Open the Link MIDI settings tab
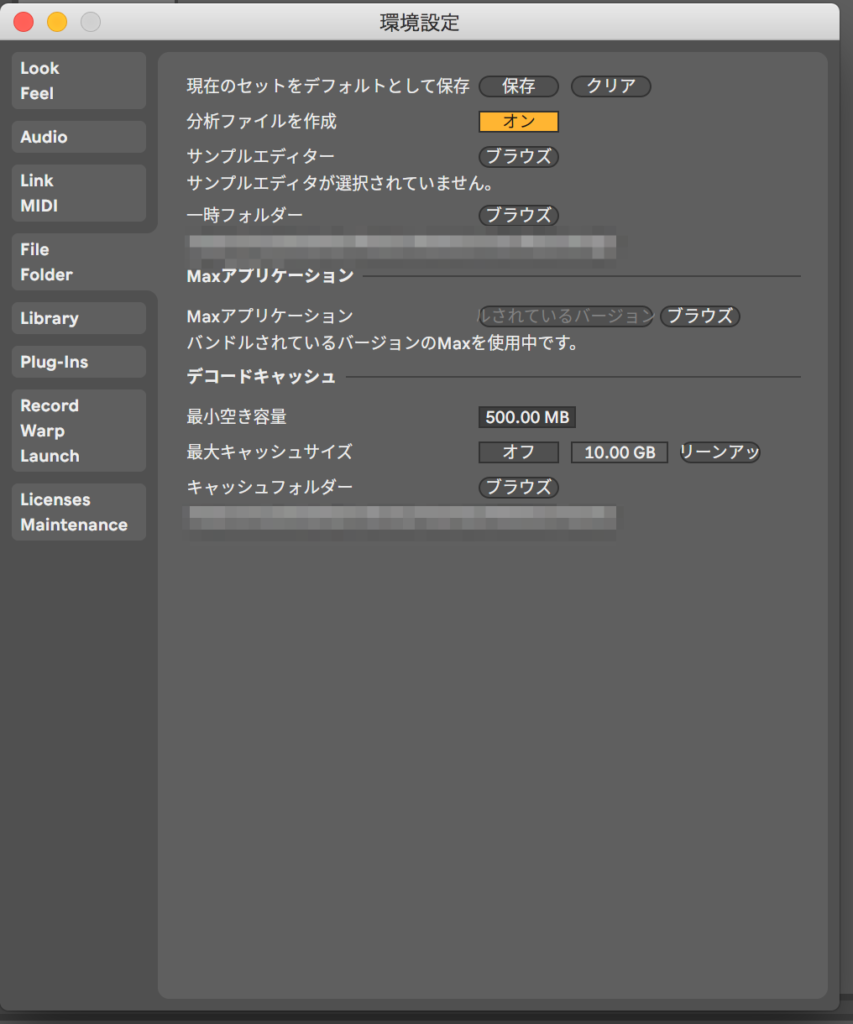The height and width of the screenshot is (1024, 853). [x=78, y=193]
